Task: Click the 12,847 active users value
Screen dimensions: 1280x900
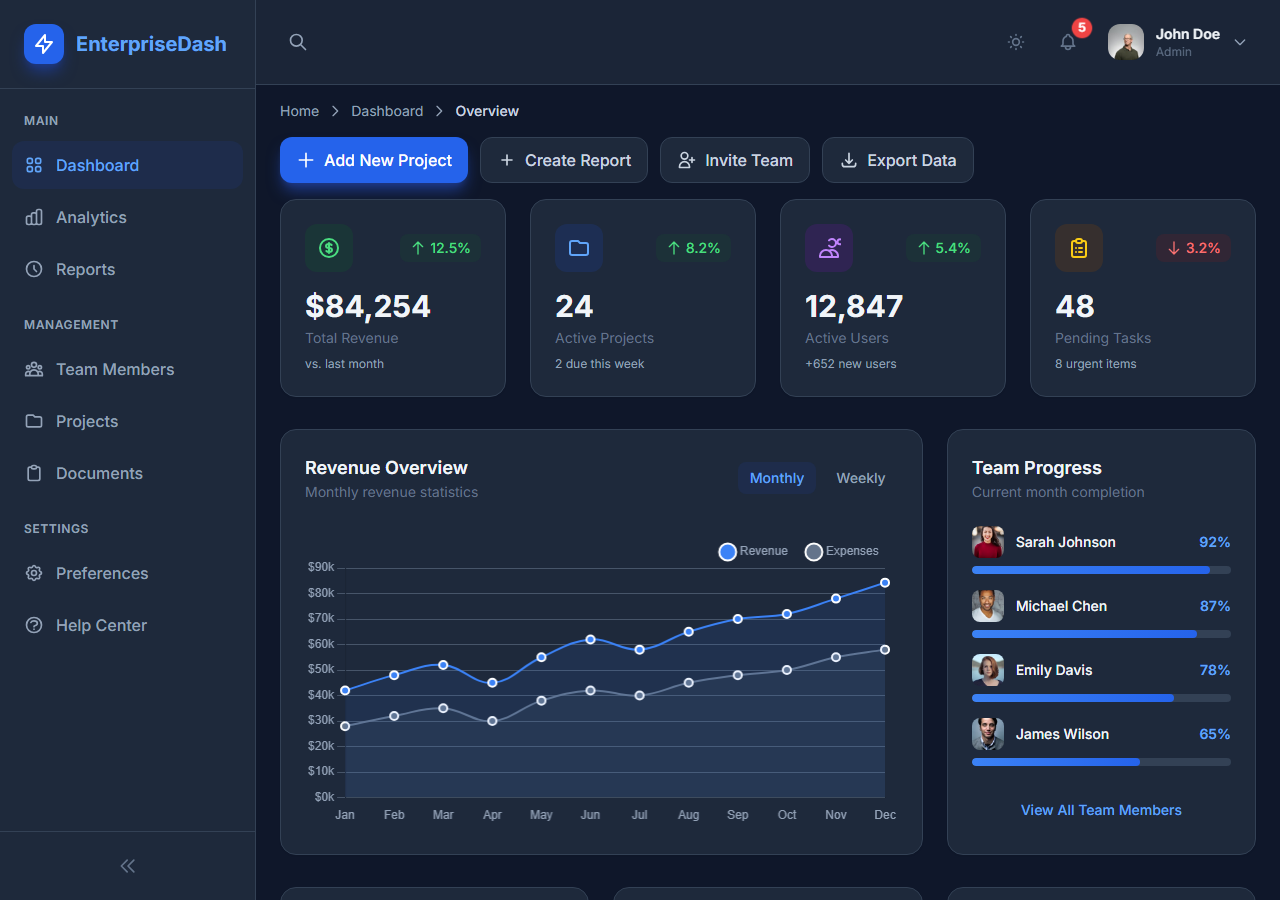Action: [x=854, y=306]
